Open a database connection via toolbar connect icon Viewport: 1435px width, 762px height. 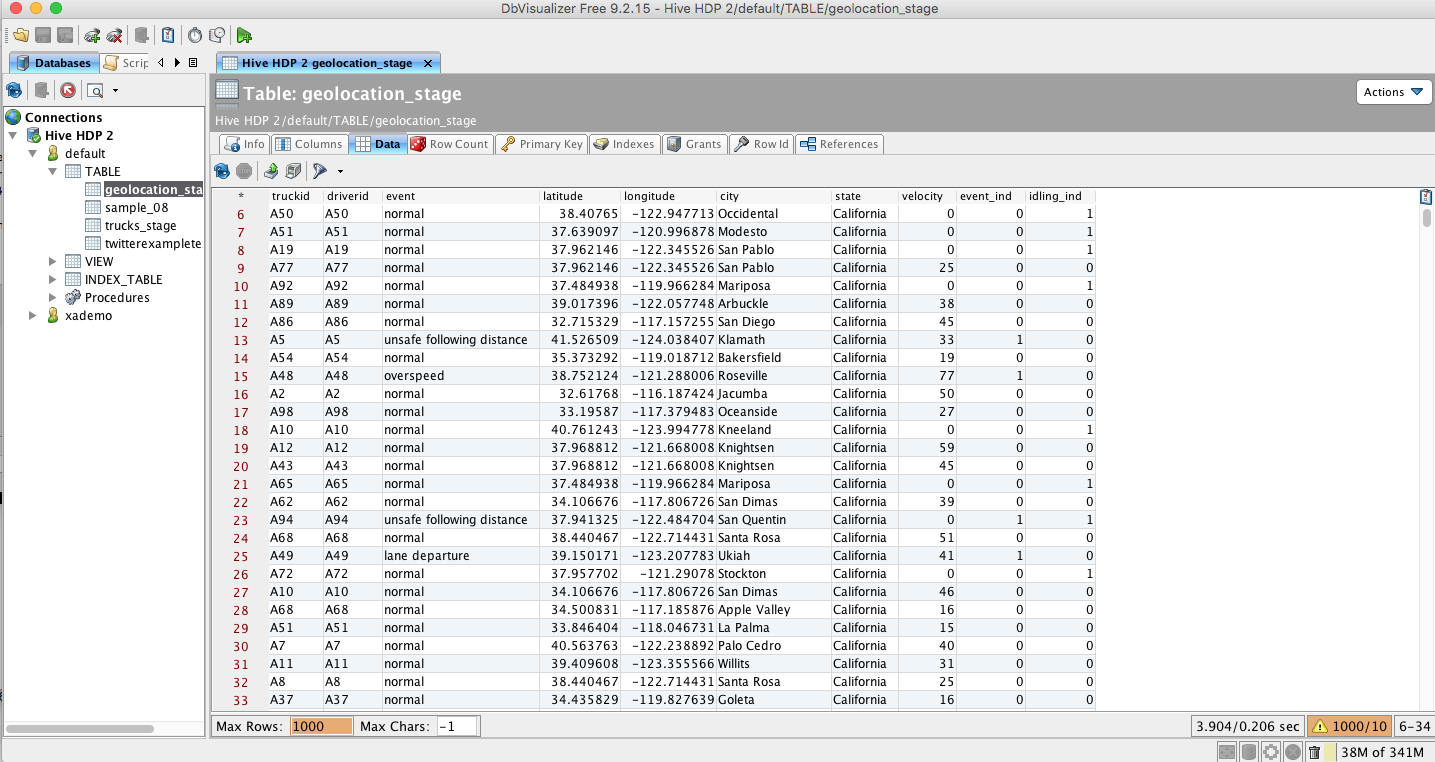click(x=92, y=34)
